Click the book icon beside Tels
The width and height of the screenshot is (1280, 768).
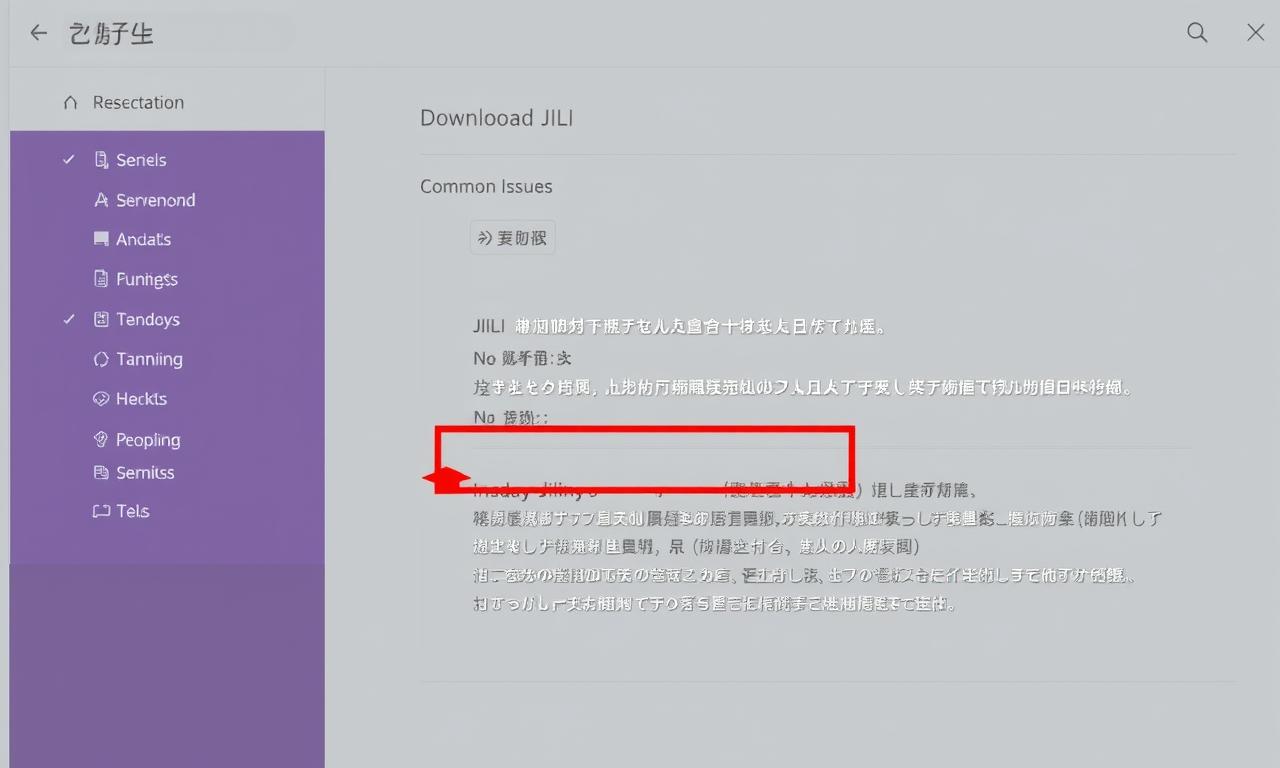(100, 511)
